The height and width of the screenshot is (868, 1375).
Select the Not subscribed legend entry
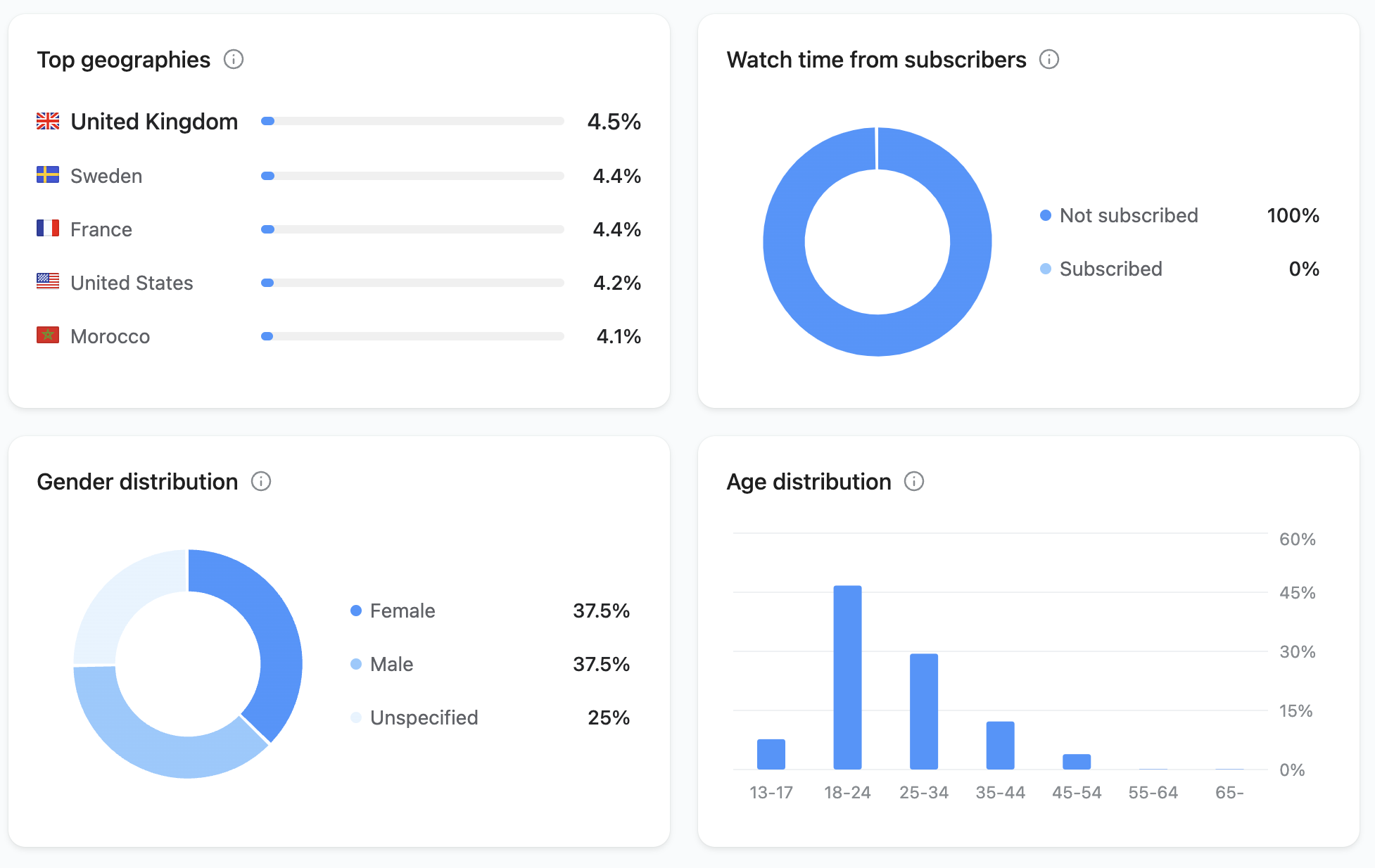(1128, 215)
